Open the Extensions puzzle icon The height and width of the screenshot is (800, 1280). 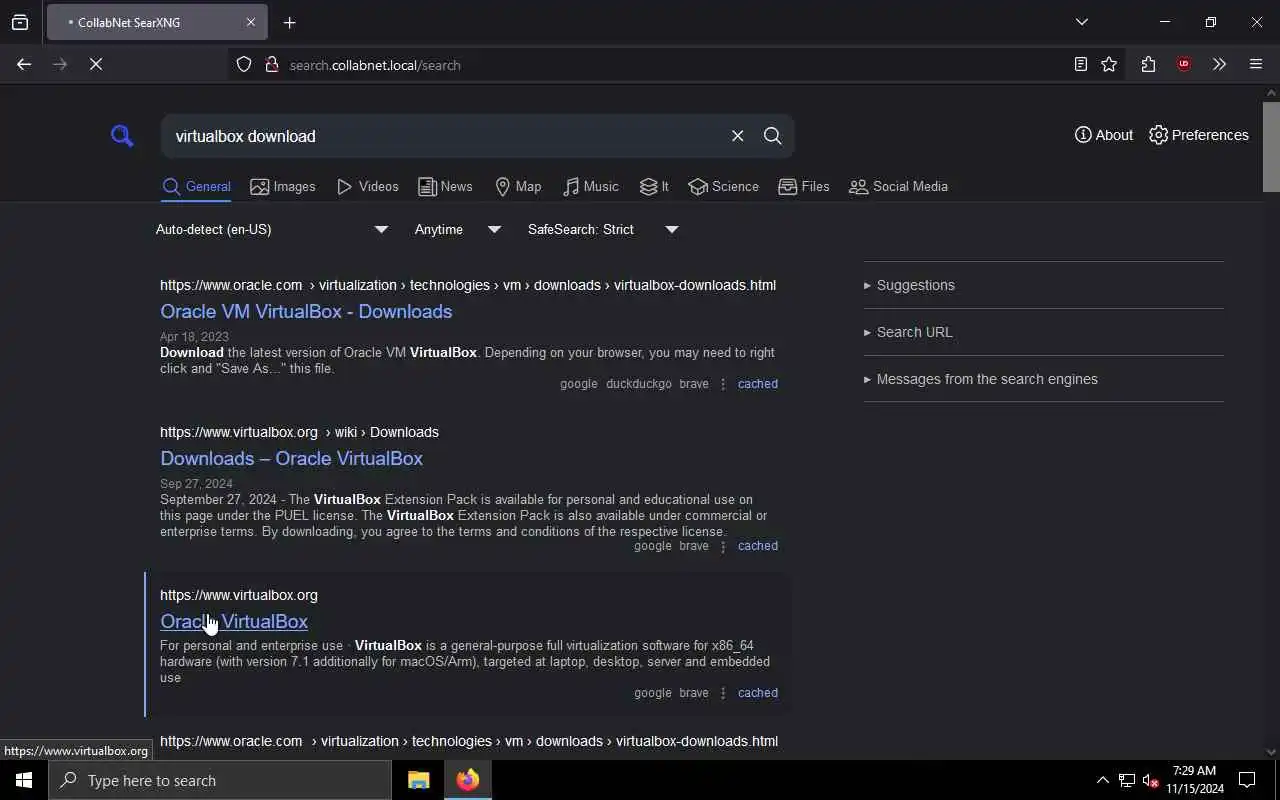coord(1148,65)
